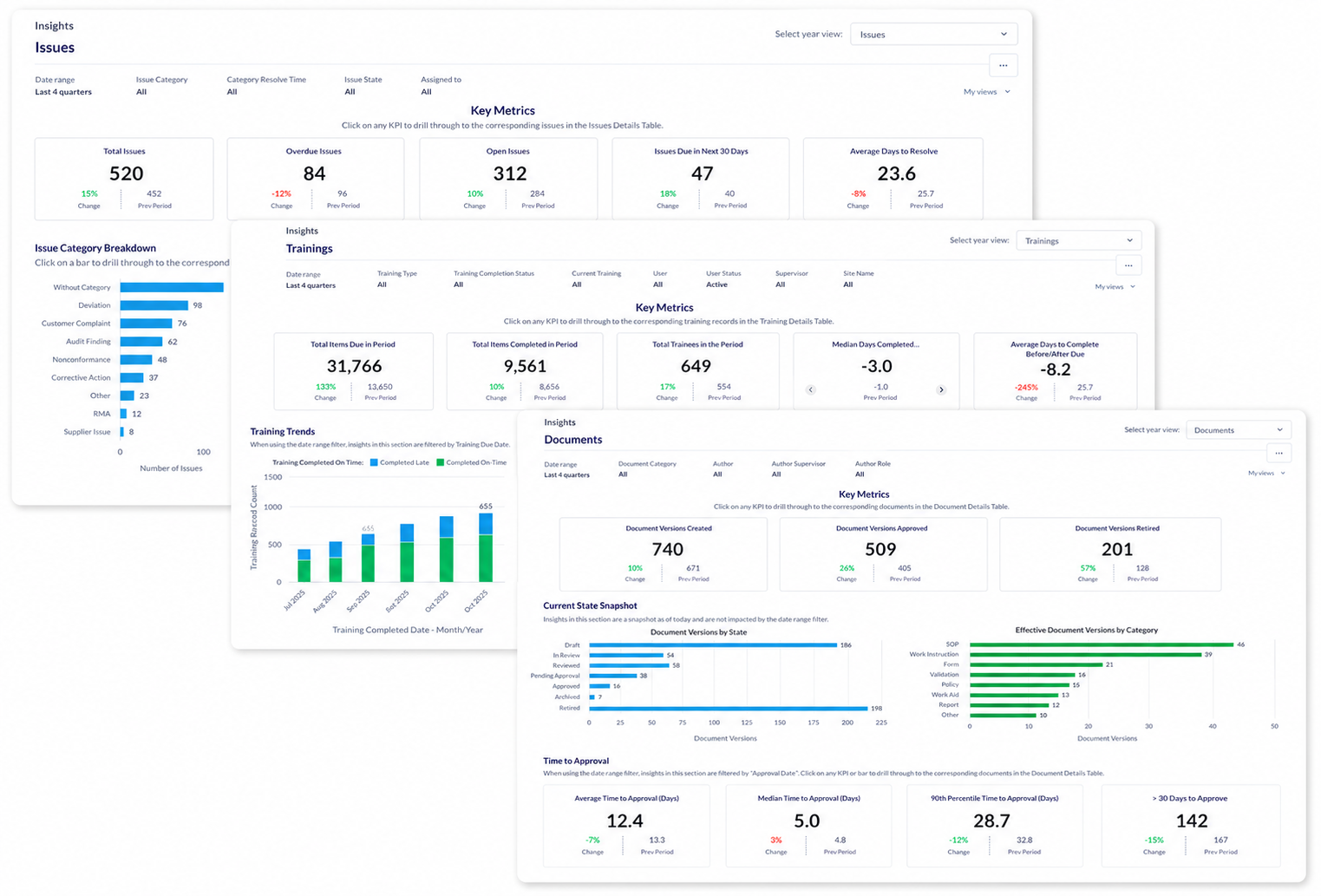Viewport: 1321px width, 896px height.
Task: Click the SOP bar in Effective Document Versions
Action: point(1102,644)
